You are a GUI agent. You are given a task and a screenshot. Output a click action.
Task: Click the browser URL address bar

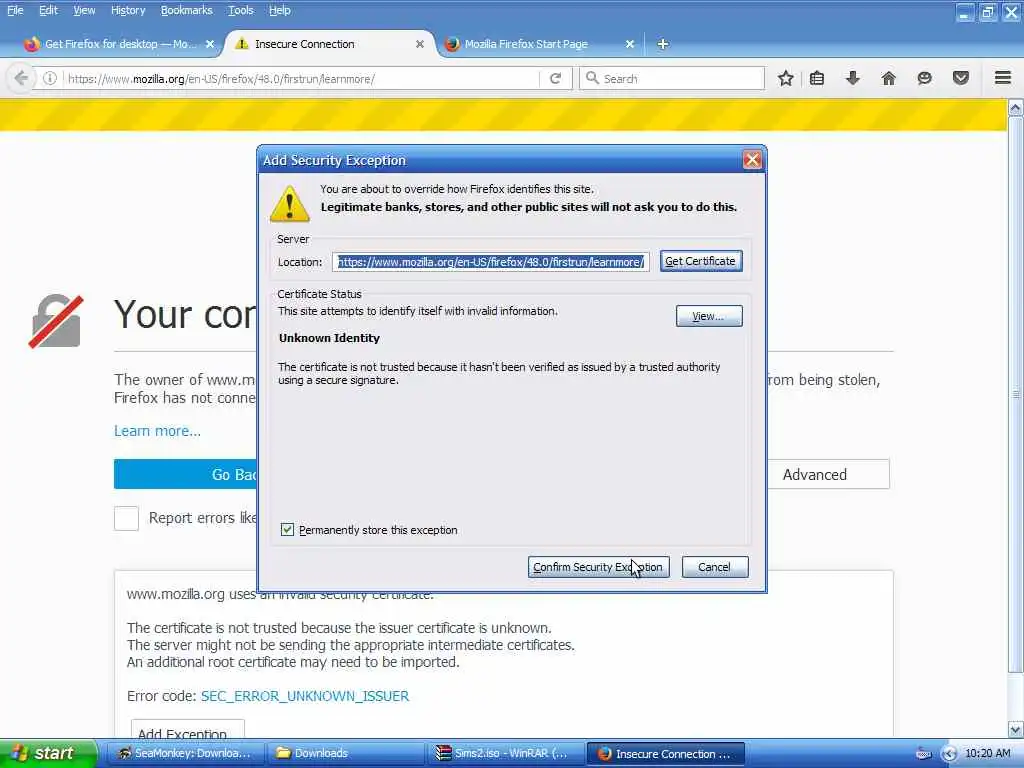click(300, 78)
